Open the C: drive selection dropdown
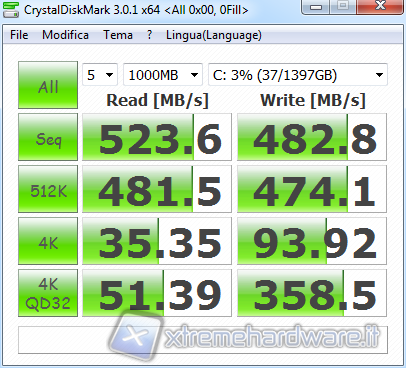406x368 pixels. pyautogui.click(x=298, y=75)
